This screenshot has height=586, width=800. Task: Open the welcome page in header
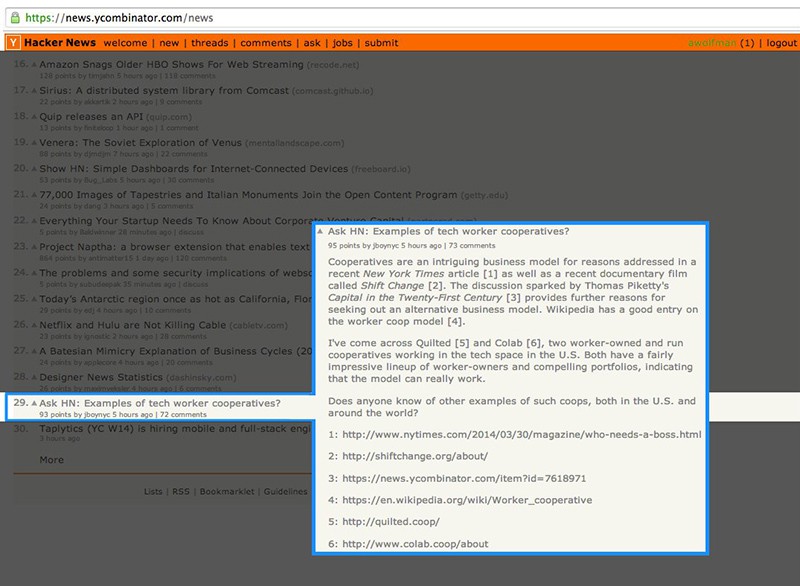[x=125, y=43]
